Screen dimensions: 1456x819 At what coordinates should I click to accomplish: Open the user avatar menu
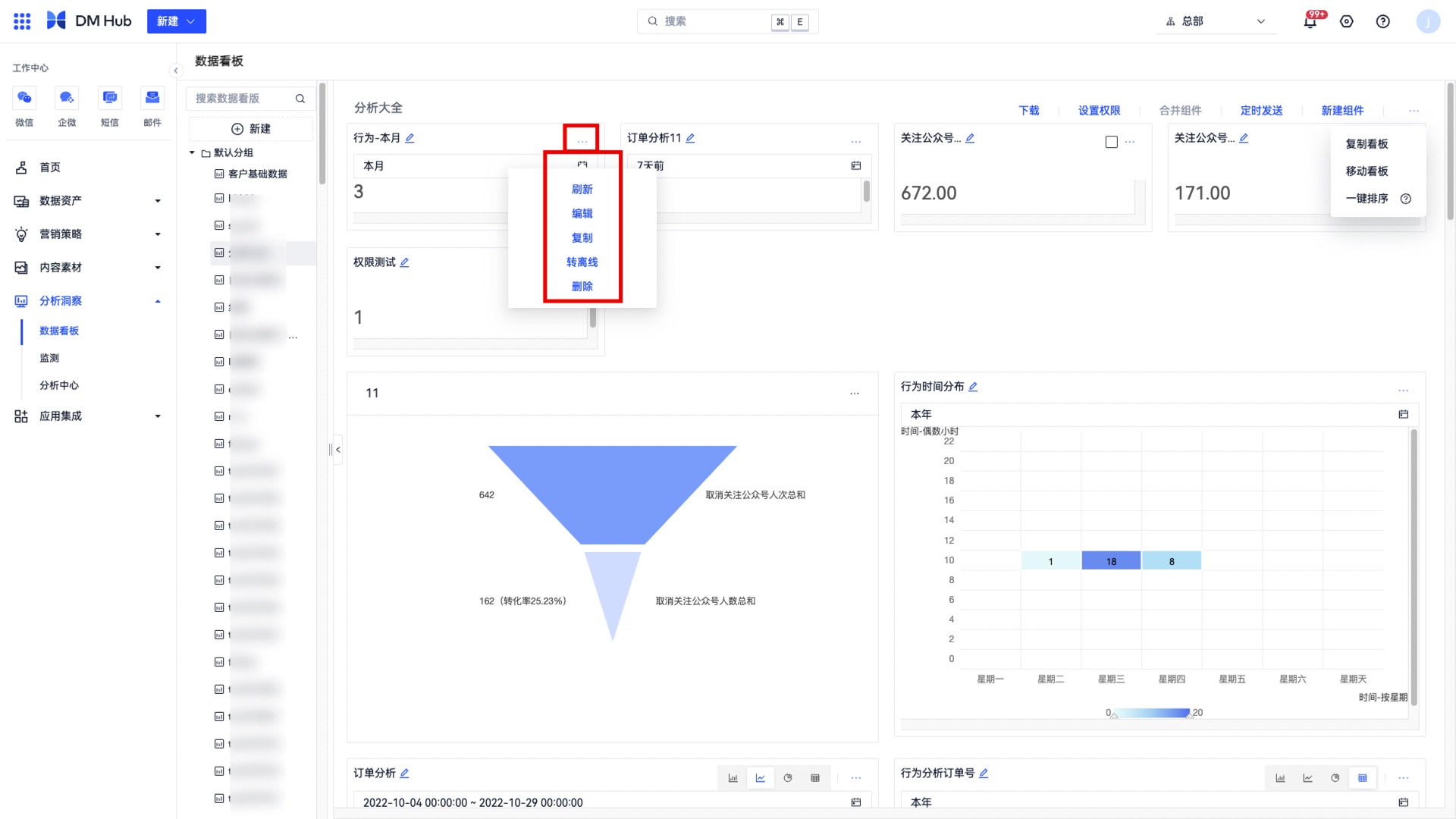[1429, 21]
